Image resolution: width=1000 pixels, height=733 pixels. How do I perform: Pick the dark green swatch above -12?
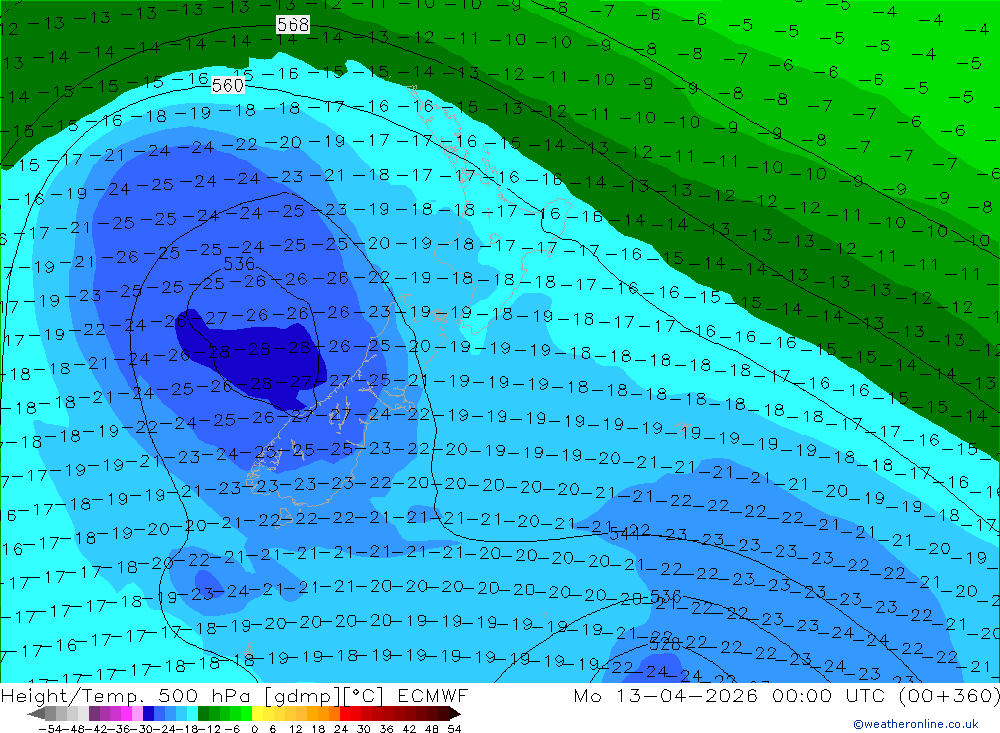[x=203, y=713]
